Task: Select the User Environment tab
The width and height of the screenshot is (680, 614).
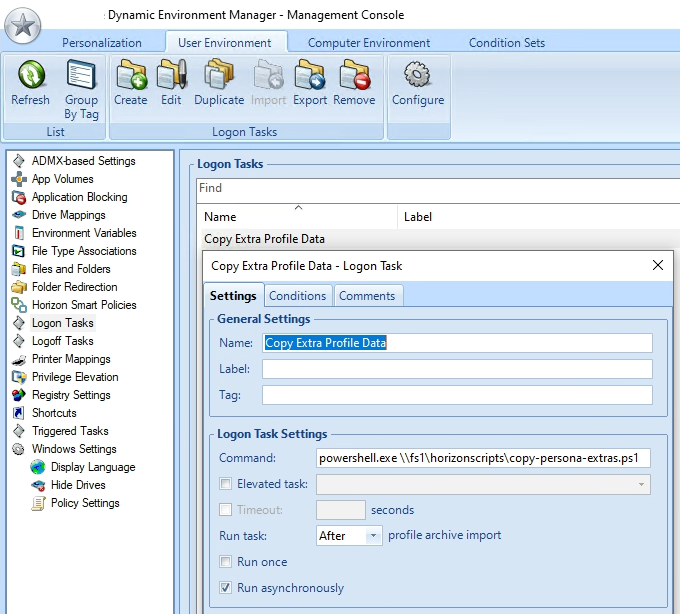Action: [225, 42]
